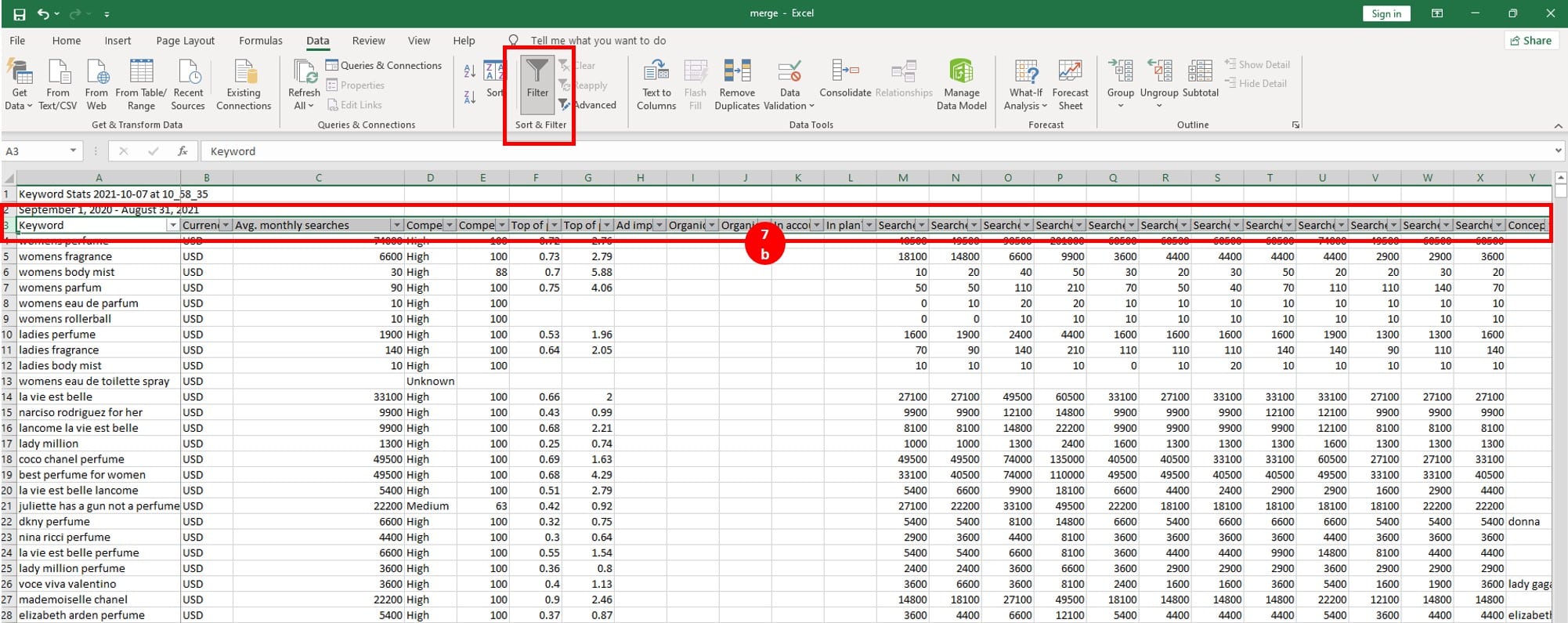This screenshot has width=1568, height=623.
Task: Create a Forecast Sheet
Action: click(x=1070, y=85)
